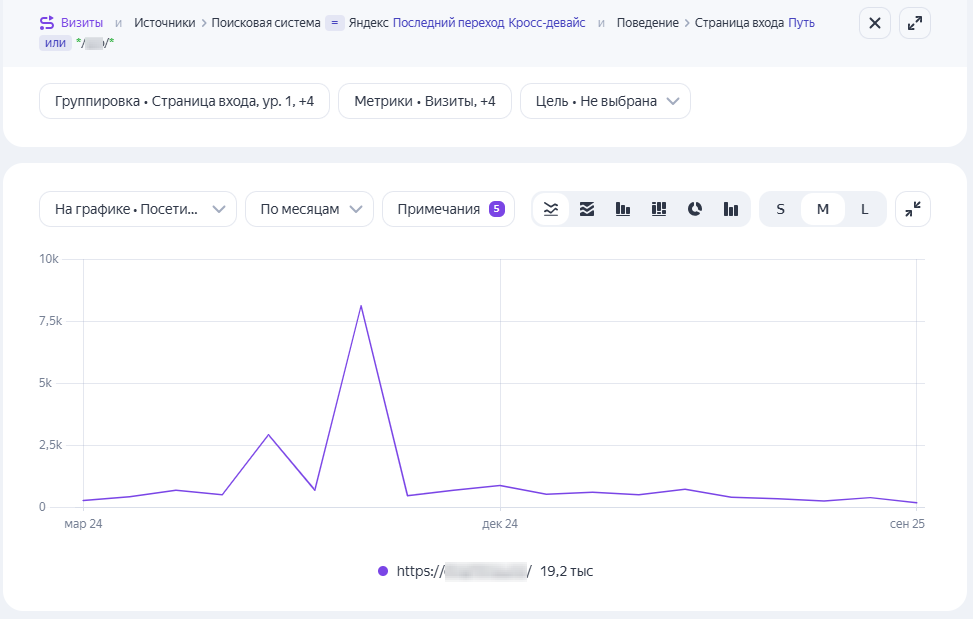Click the Последний переход attribution link
The height and width of the screenshot is (619, 973).
click(449, 23)
